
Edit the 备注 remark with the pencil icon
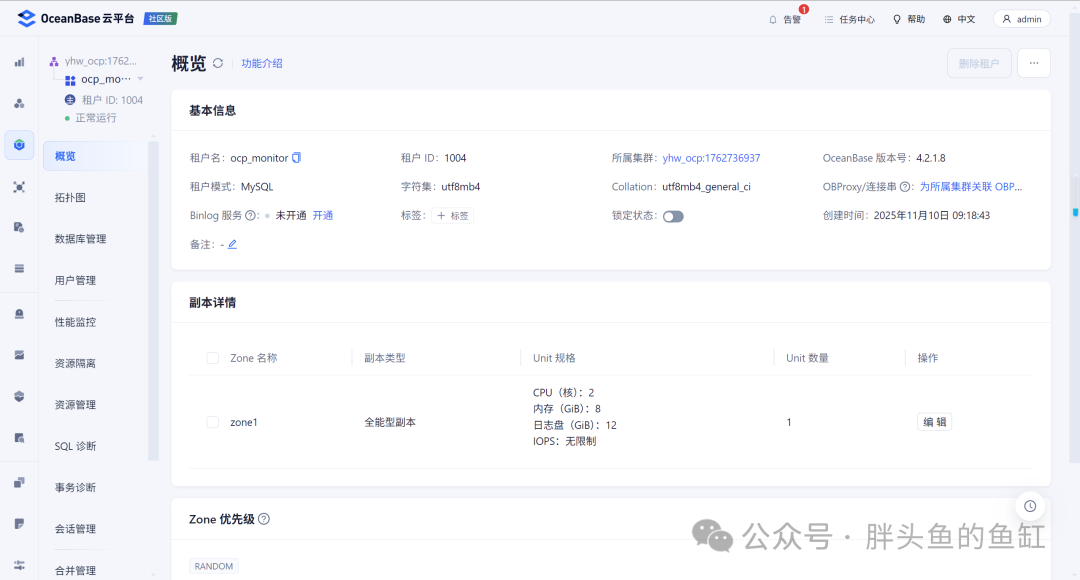(x=233, y=244)
